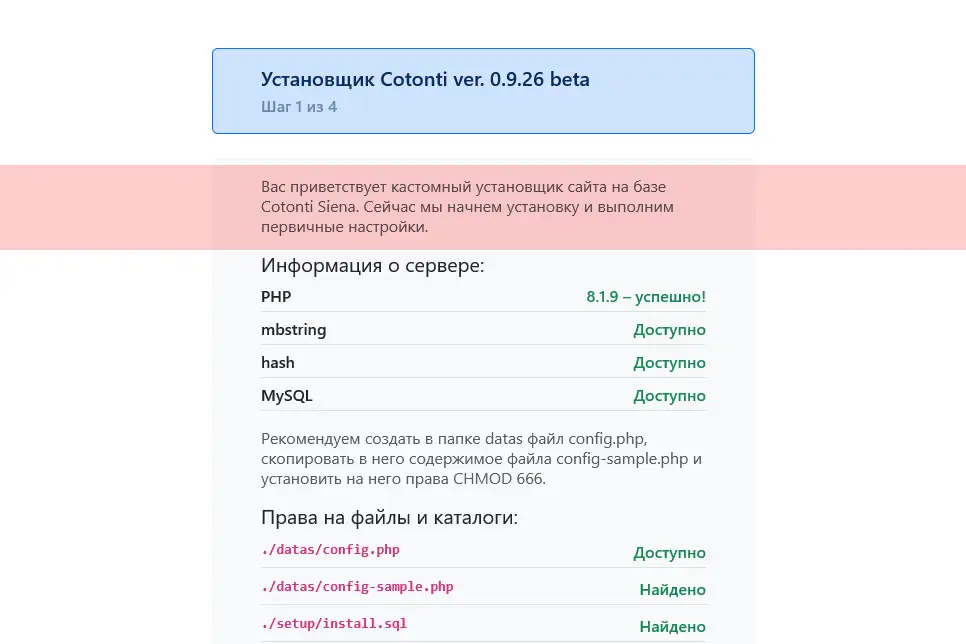966x644 pixels.
Task: Click the PHP version status "8.1.9 – успешно!"
Action: [646, 296]
